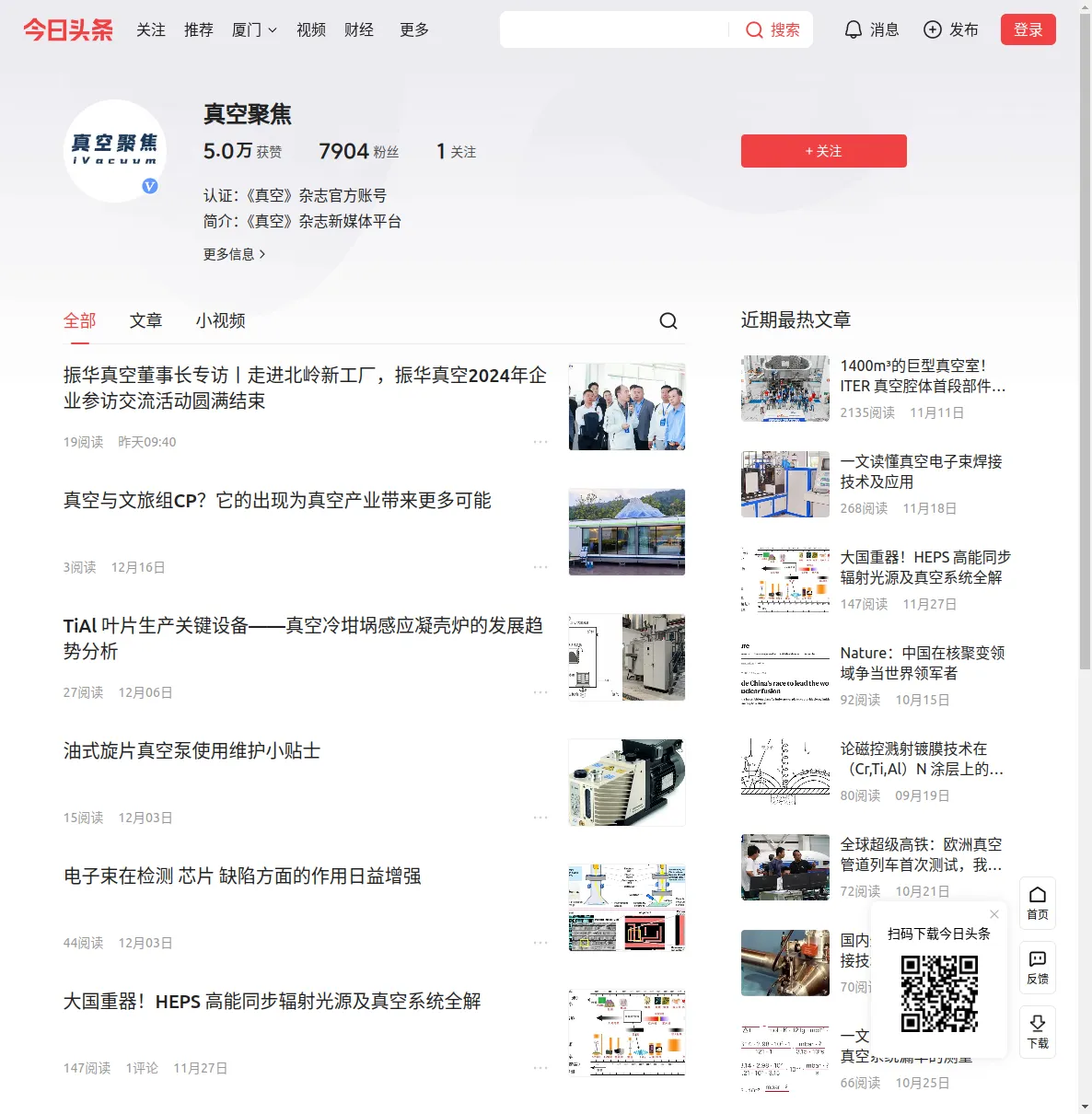Image resolution: width=1092 pixels, height=1114 pixels.
Task: Open article TiAl 叶片生产关键设备
Action: pos(303,638)
